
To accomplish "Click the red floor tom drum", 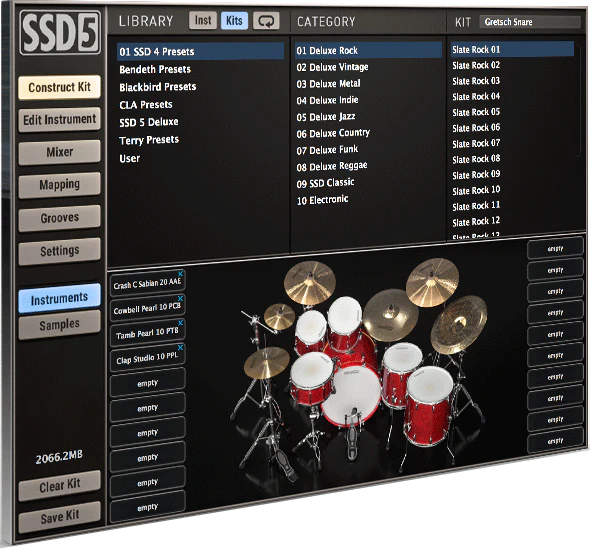I will [x=429, y=406].
